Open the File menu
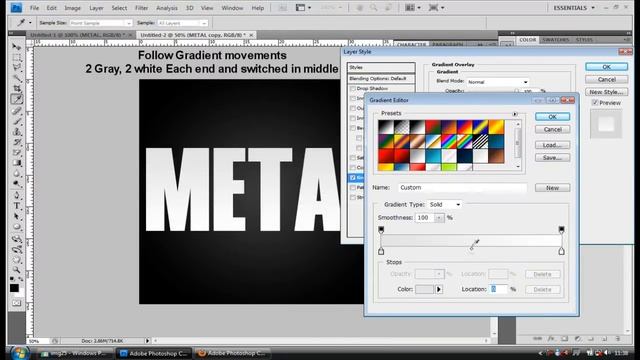The height and width of the screenshot is (360, 640). [34, 8]
